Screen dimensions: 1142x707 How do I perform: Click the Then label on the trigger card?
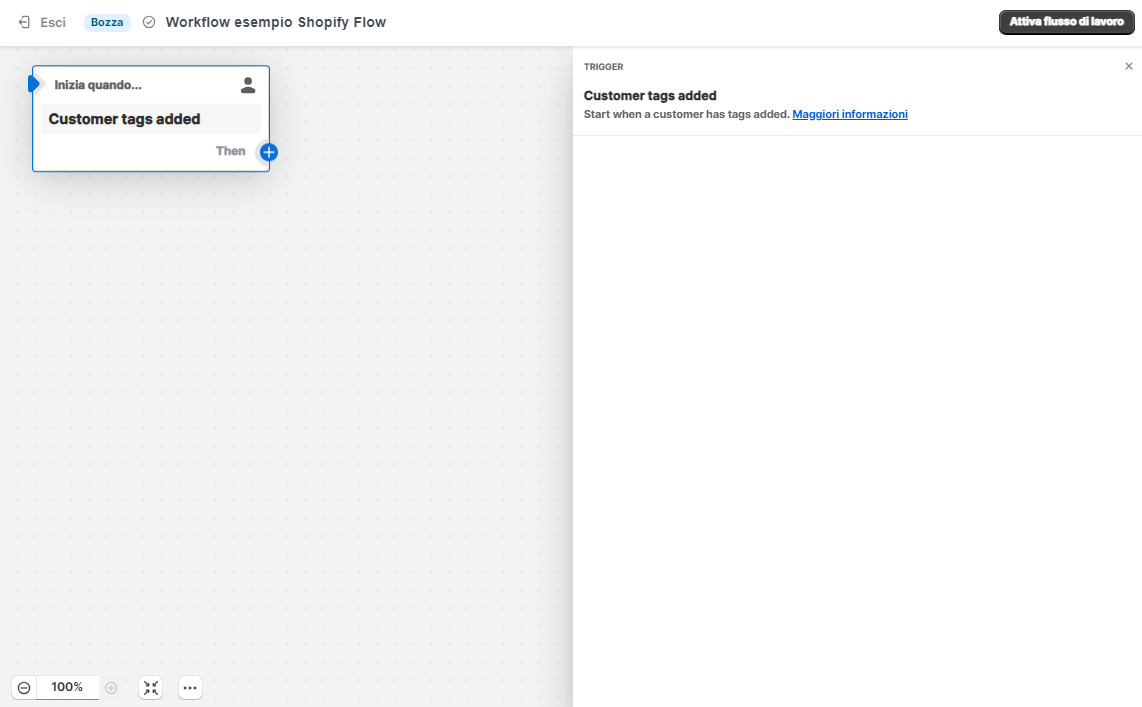click(x=230, y=151)
